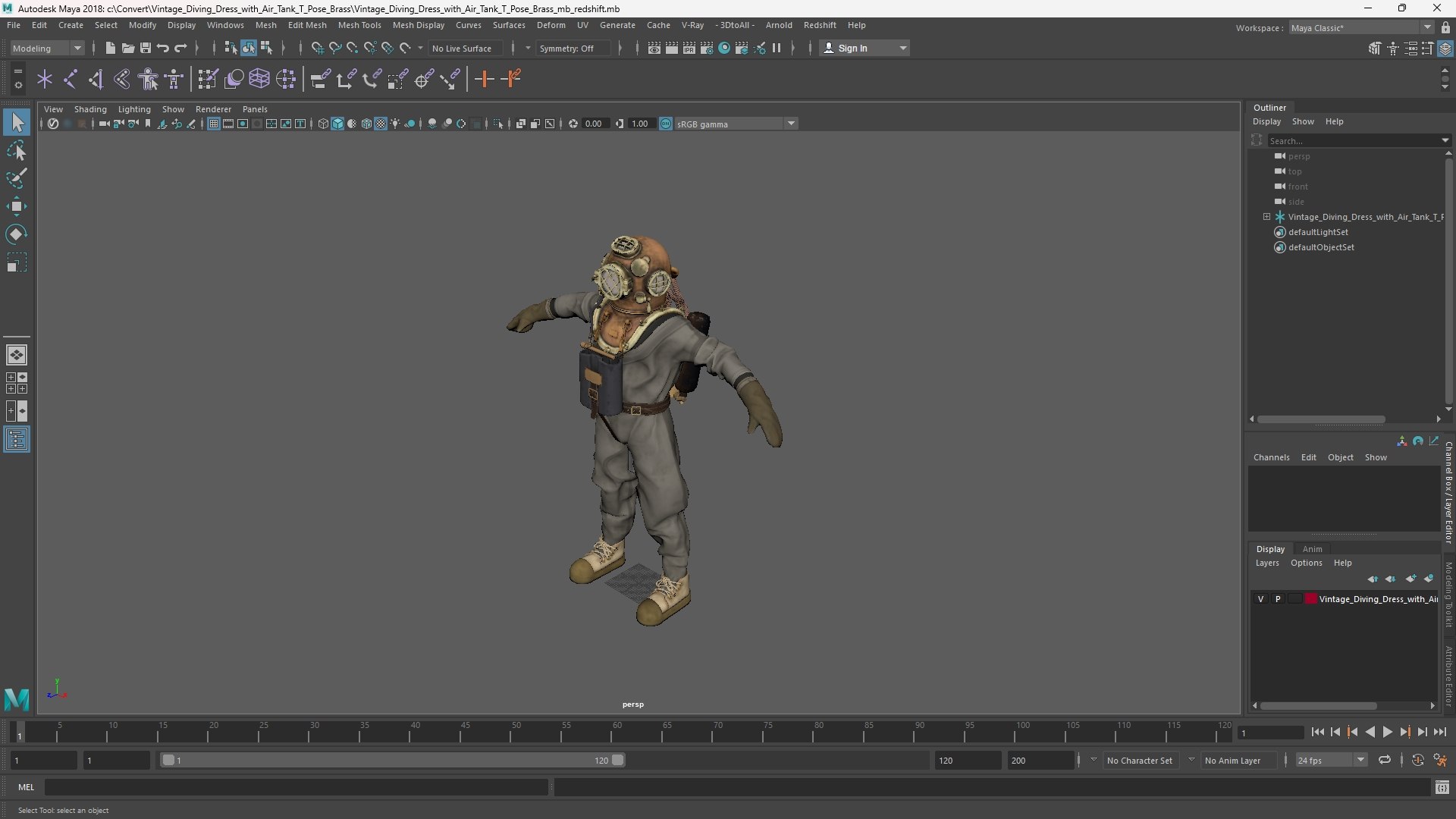The image size is (1456, 819).
Task: Toggle sRGB gamma color management icon
Action: (x=666, y=124)
